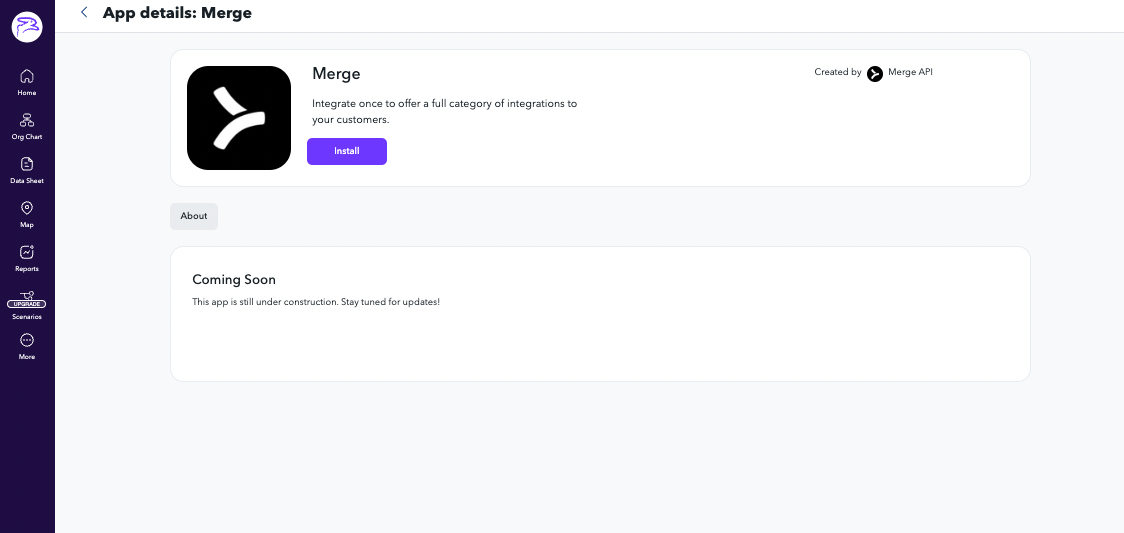This screenshot has height=533, width=1124.
Task: Click the company logo in the sidebar
Action: (27, 27)
